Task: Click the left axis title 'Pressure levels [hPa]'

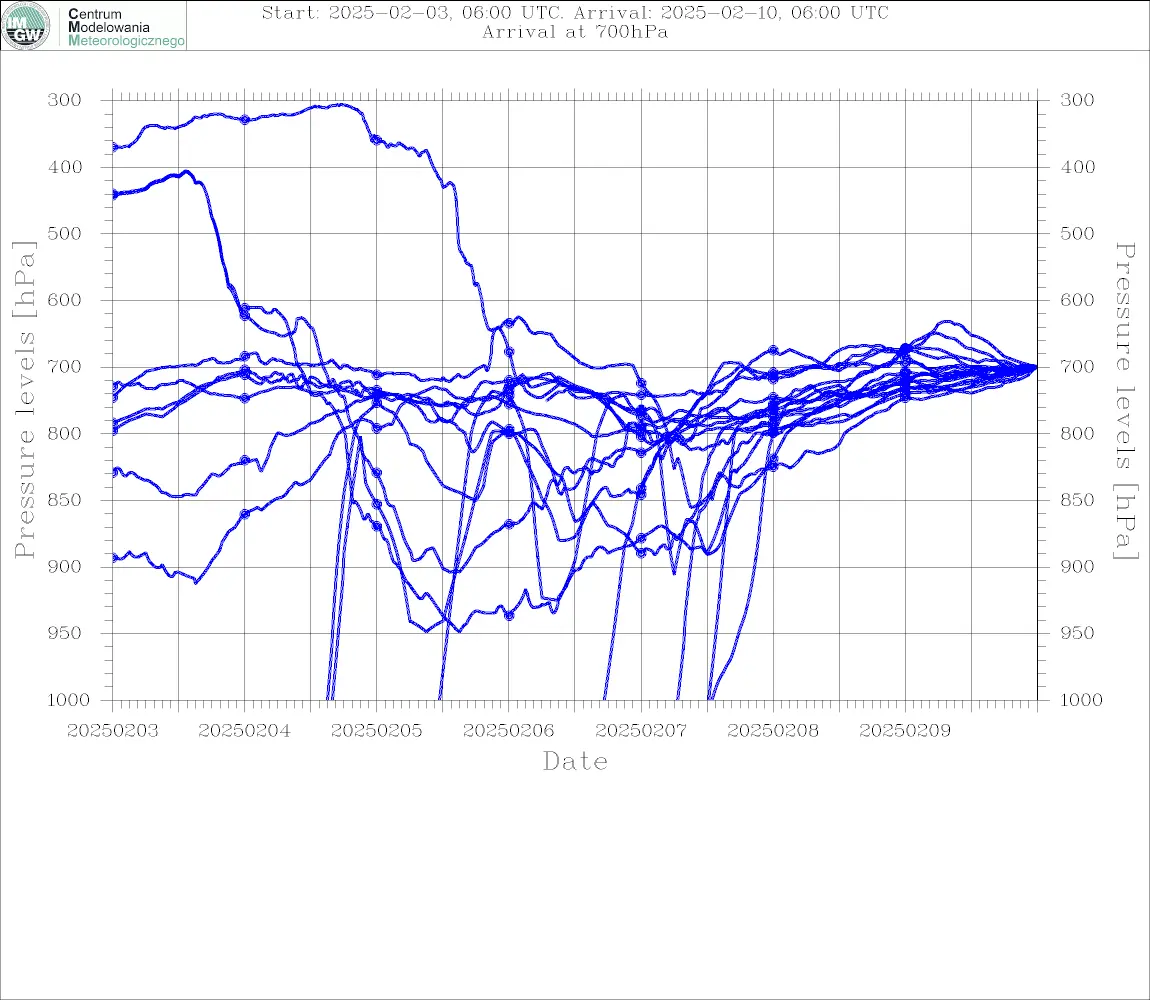Action: click(x=24, y=400)
